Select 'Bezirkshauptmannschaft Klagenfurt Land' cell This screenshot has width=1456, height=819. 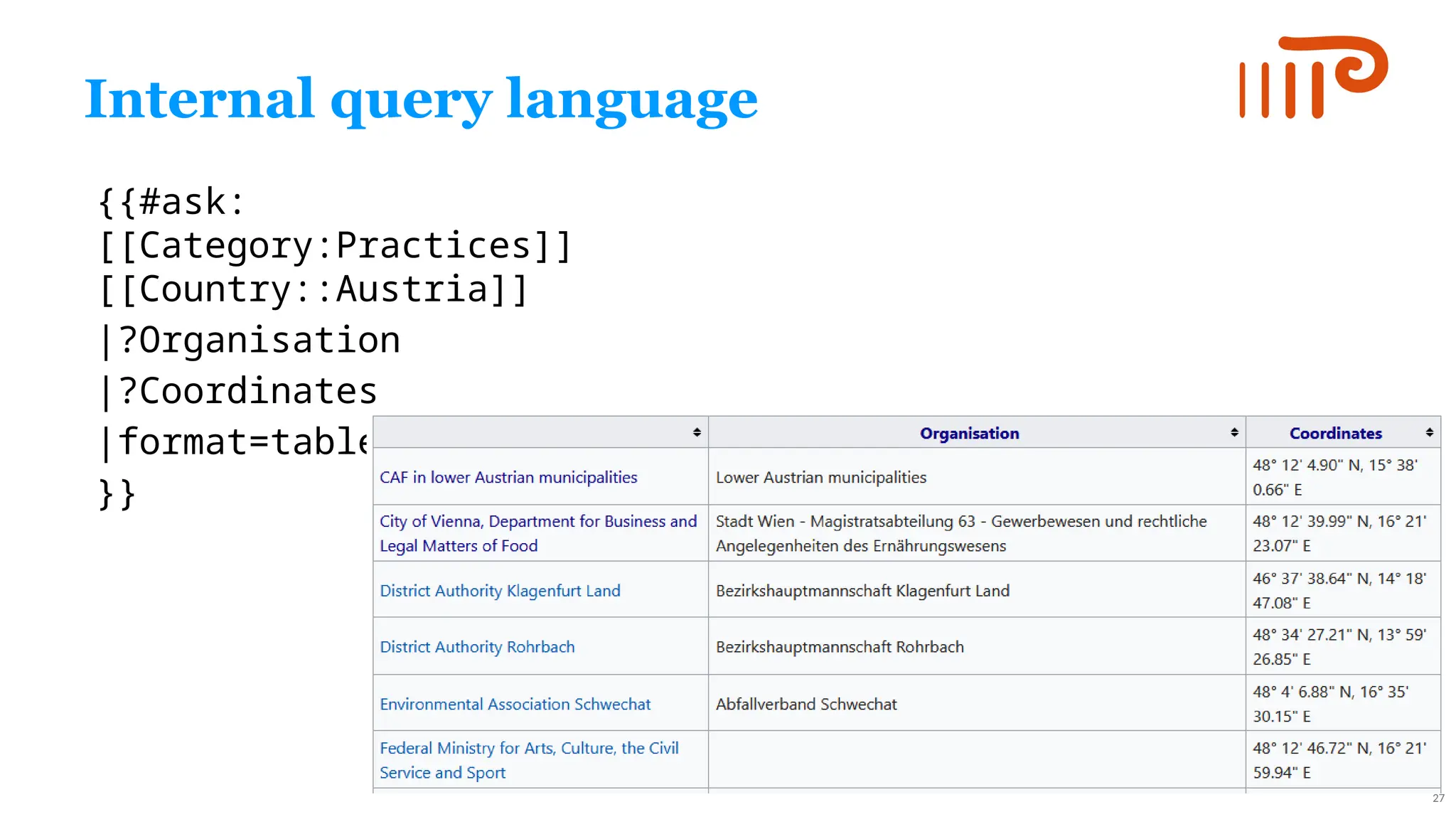(x=977, y=590)
